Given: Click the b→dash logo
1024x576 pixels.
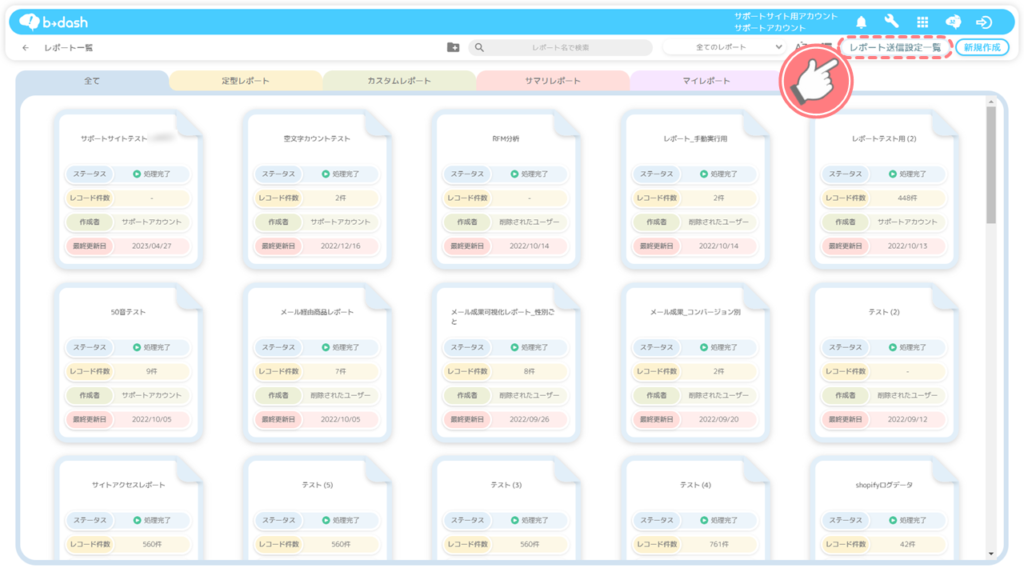Looking at the screenshot, I should coord(53,22).
